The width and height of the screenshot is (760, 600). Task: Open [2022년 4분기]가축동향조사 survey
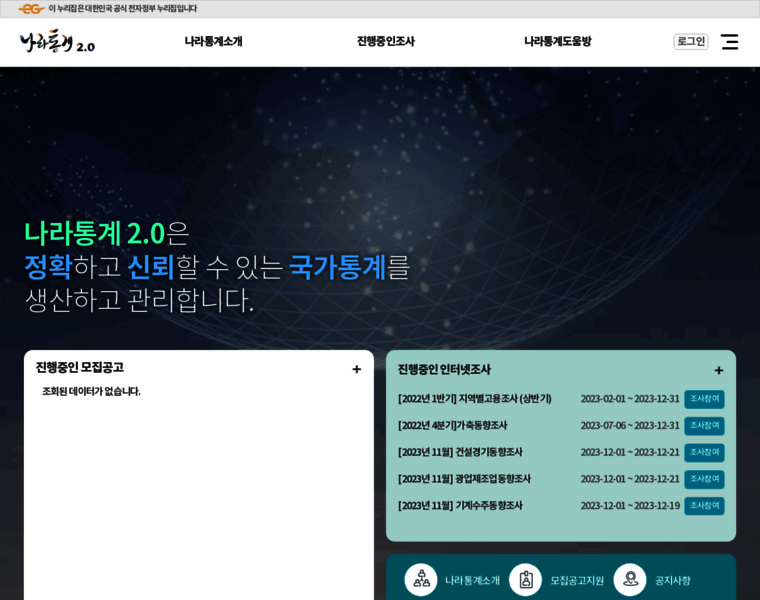click(452, 426)
